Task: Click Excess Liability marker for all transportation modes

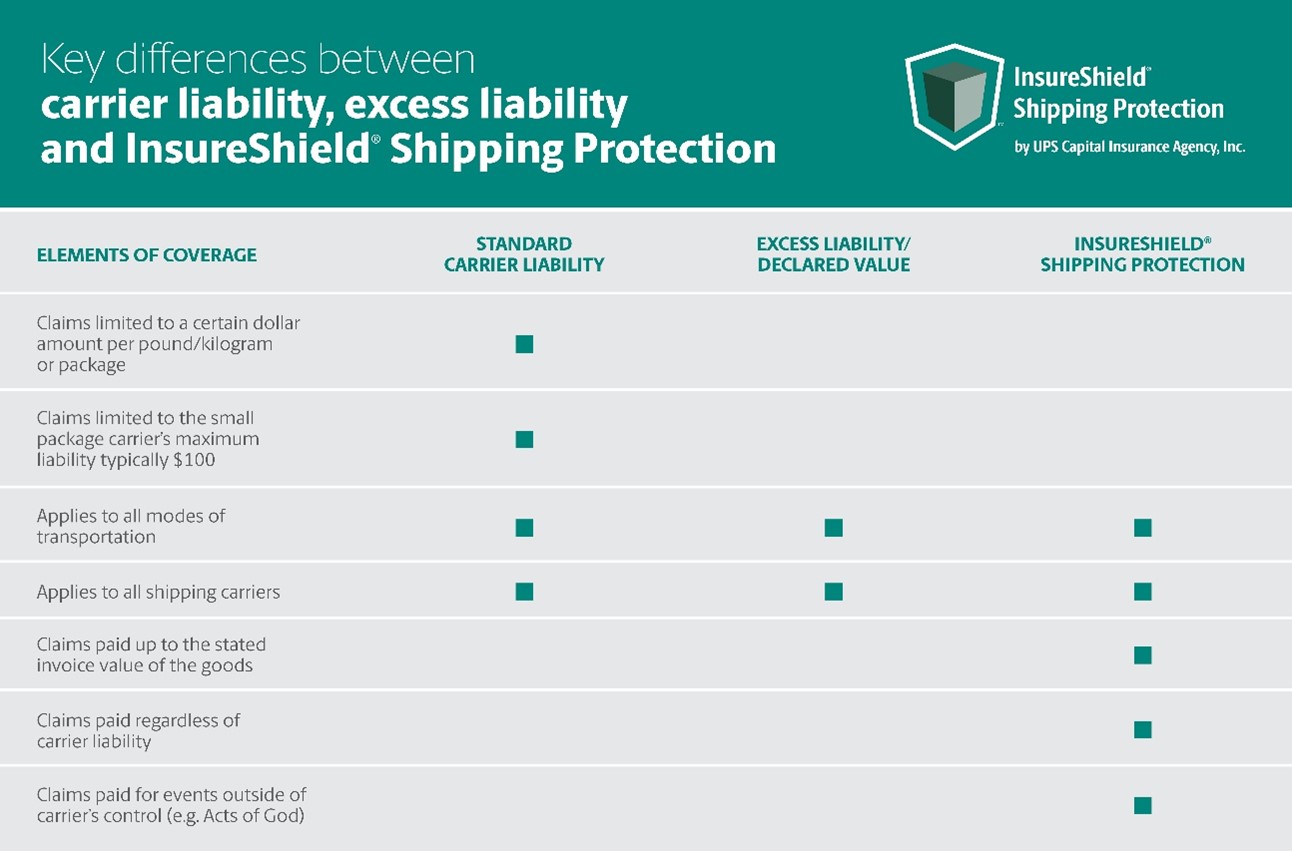Action: point(833,527)
